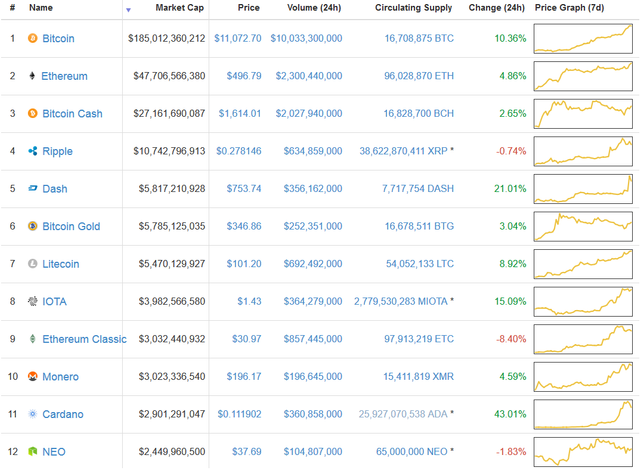Click the Dash logo icon
This screenshot has width=640, height=473.
pyautogui.click(x=33, y=189)
